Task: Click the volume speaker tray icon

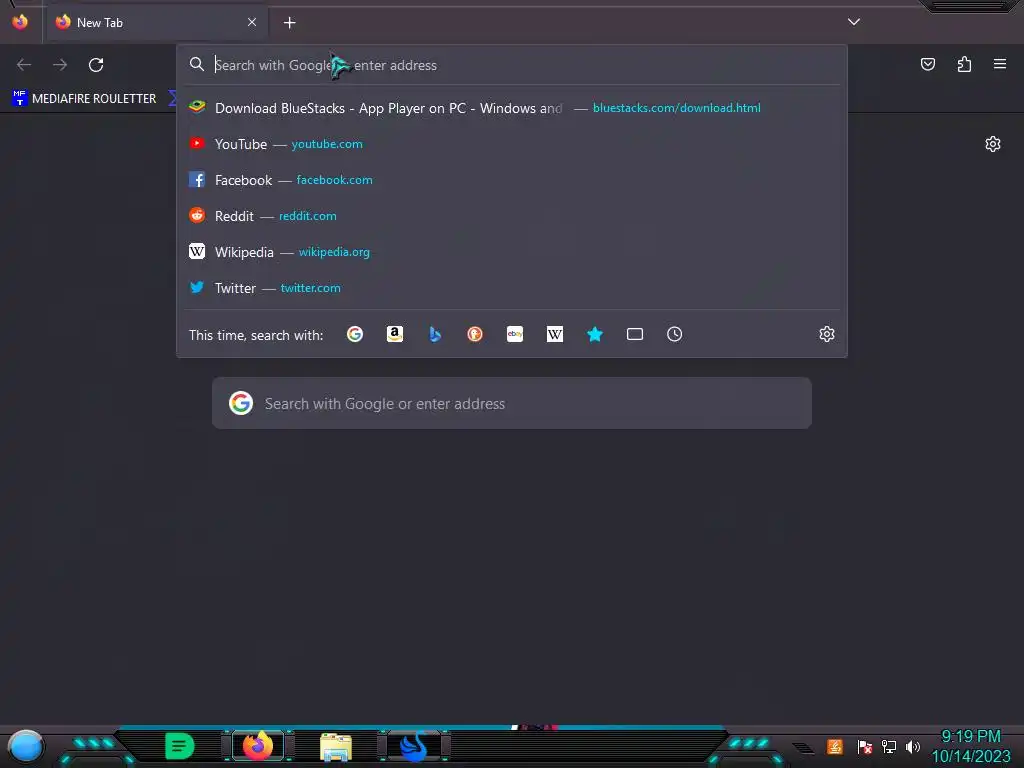Action: pyautogui.click(x=913, y=746)
